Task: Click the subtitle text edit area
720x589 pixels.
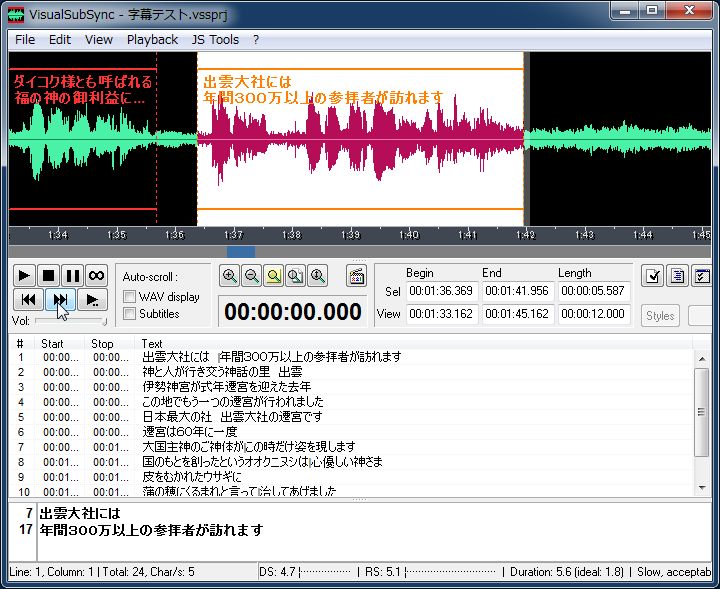Action: (374, 532)
